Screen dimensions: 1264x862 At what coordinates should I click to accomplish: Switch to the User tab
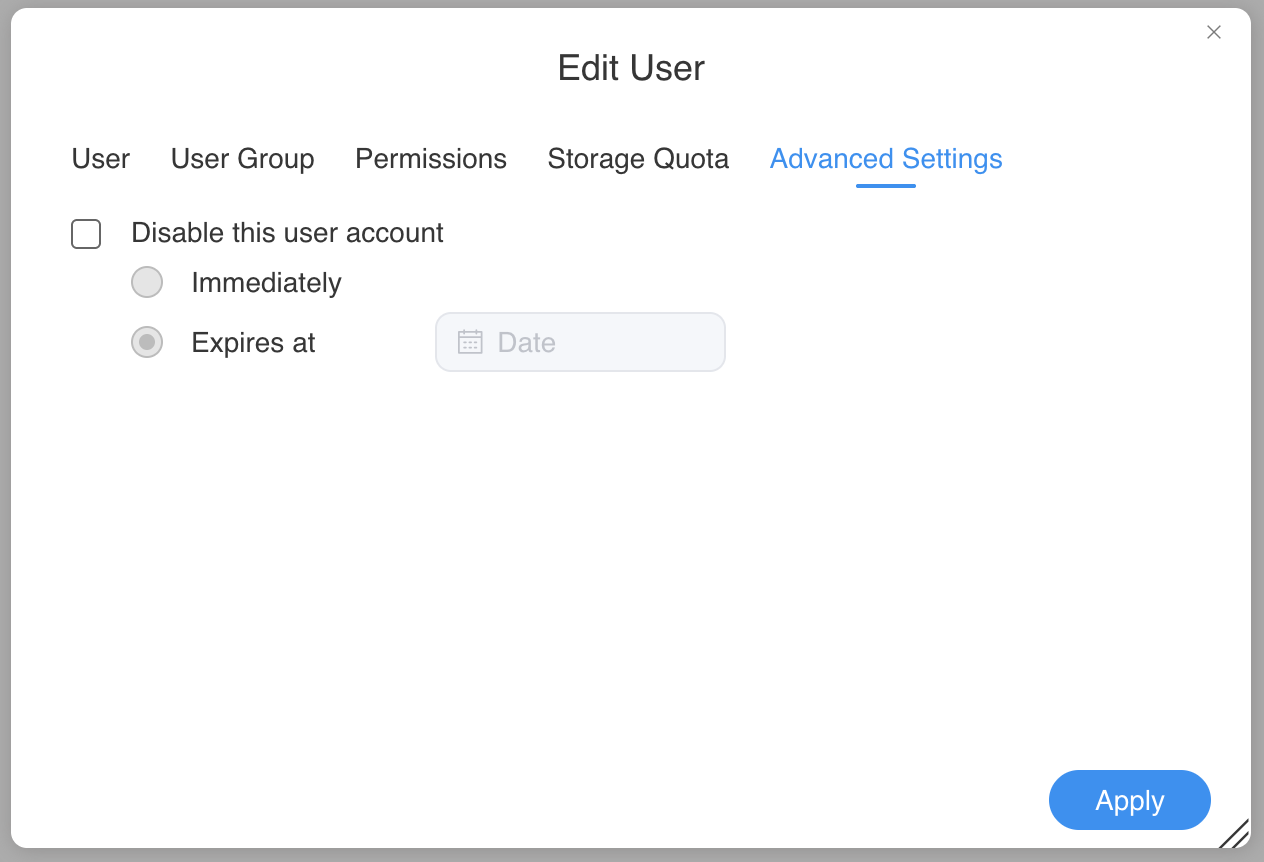click(101, 159)
